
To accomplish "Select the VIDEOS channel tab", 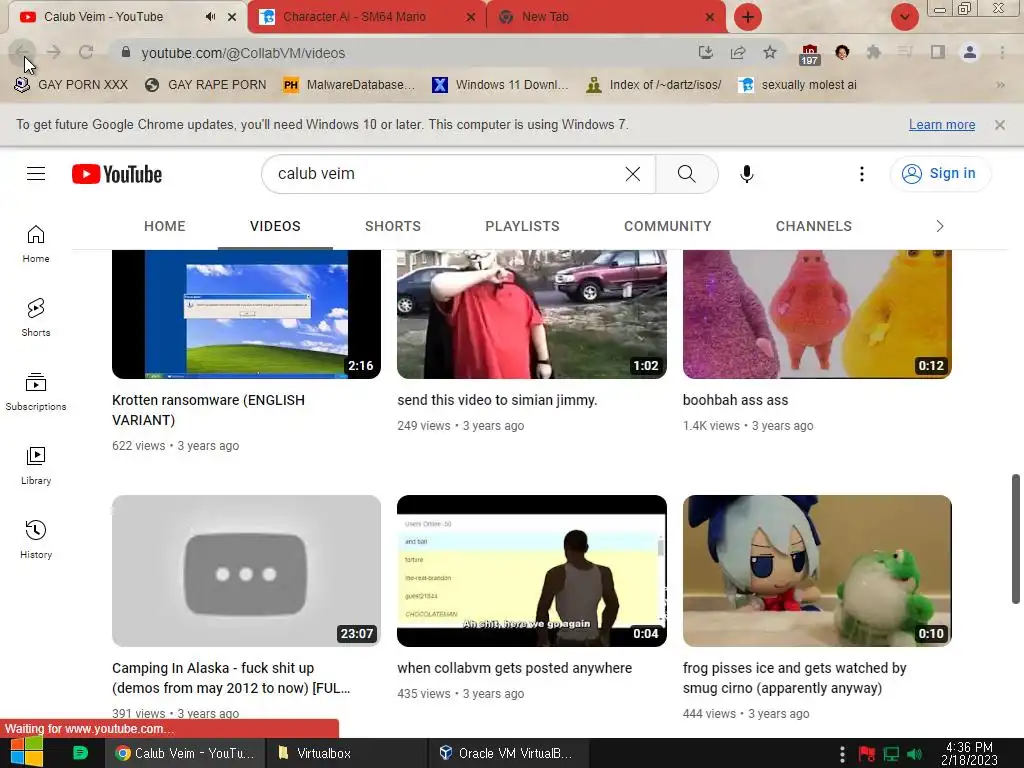I will (x=275, y=226).
